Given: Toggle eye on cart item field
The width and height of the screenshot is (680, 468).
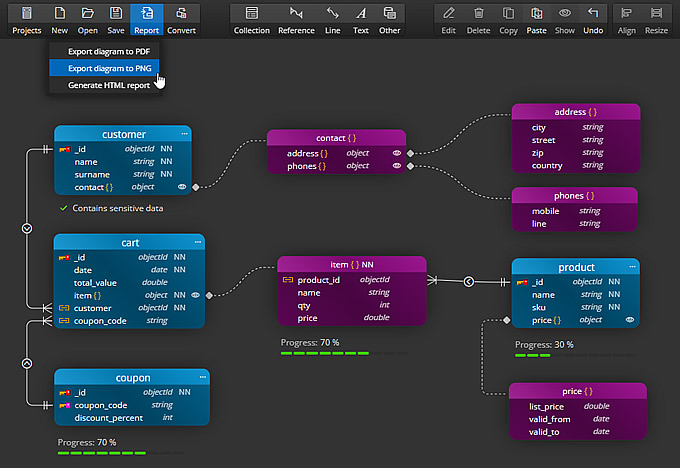Looking at the screenshot, I should pyautogui.click(x=196, y=295).
